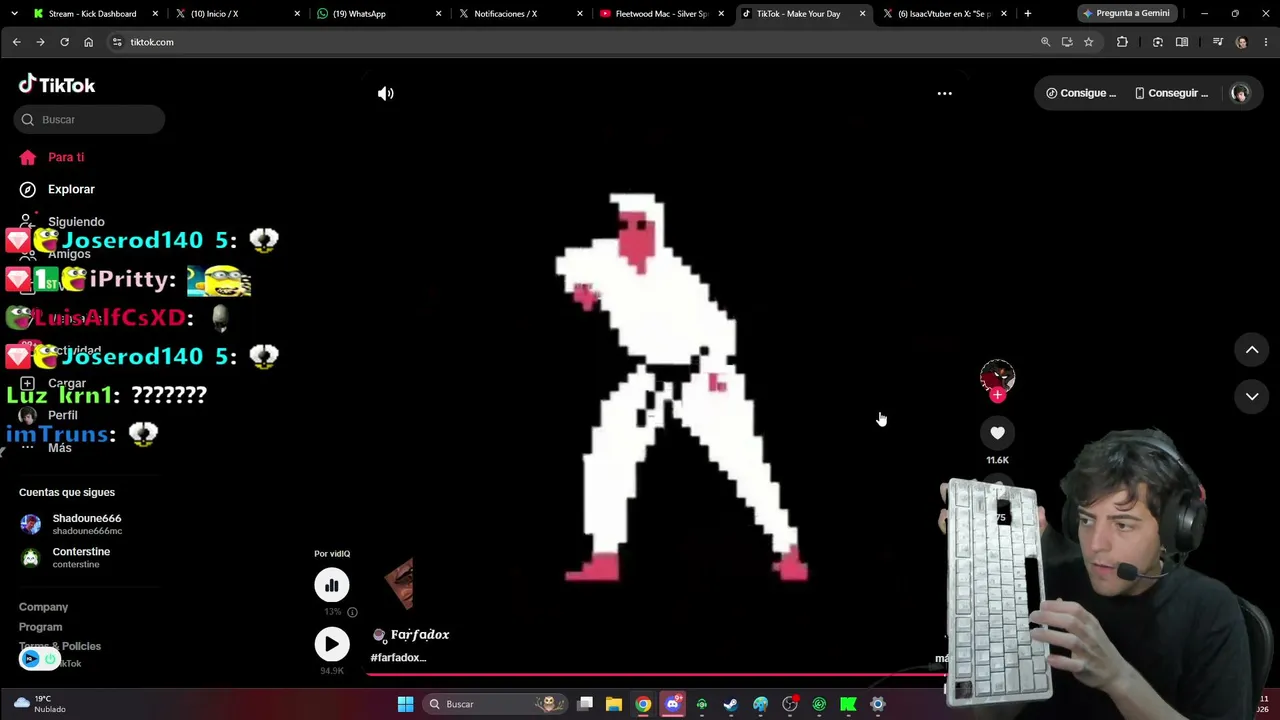Click the Conseguir aplicación button

[x=1171, y=93]
